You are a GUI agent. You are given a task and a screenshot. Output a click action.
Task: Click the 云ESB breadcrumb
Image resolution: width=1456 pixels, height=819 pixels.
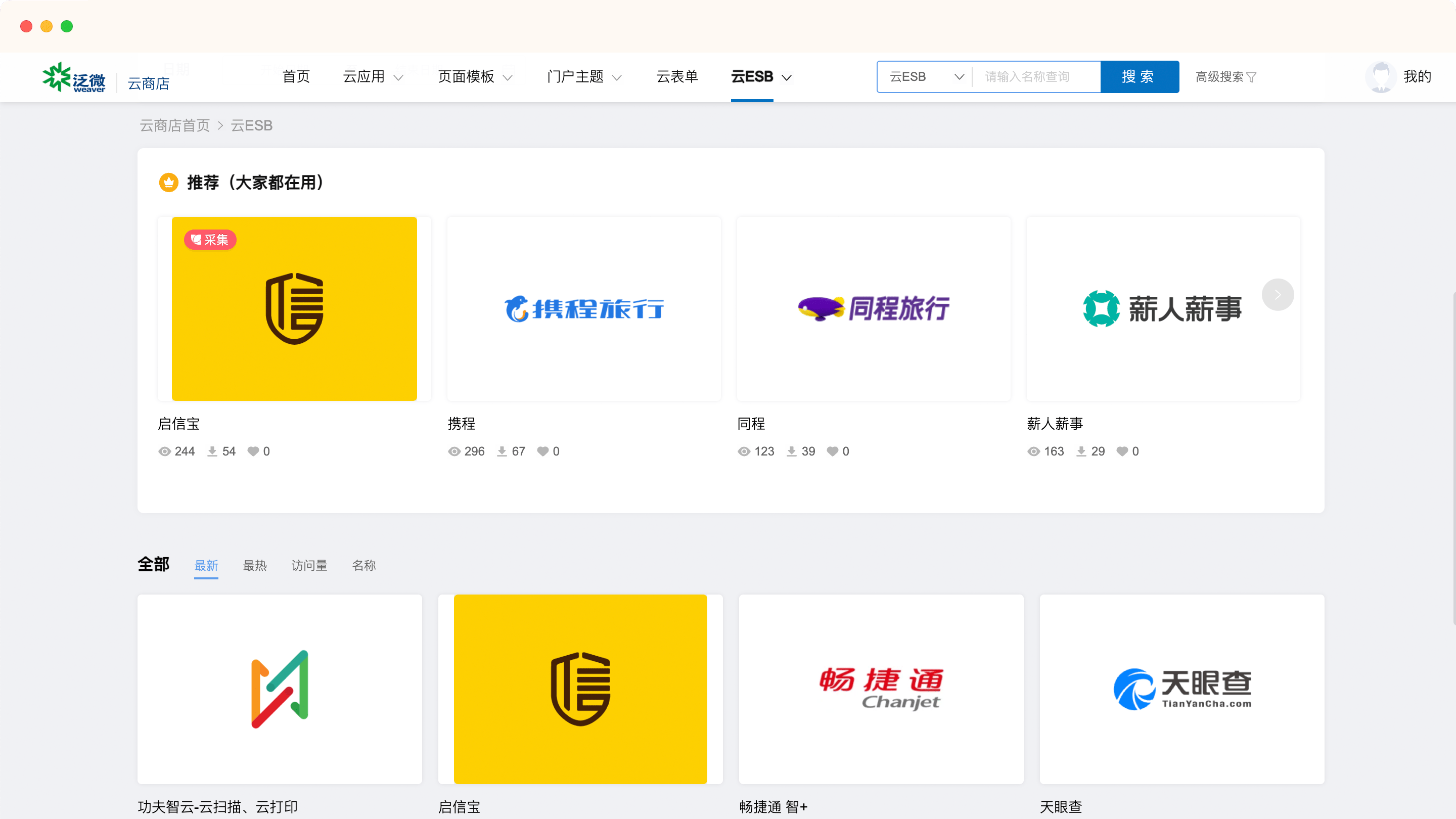pyautogui.click(x=252, y=125)
